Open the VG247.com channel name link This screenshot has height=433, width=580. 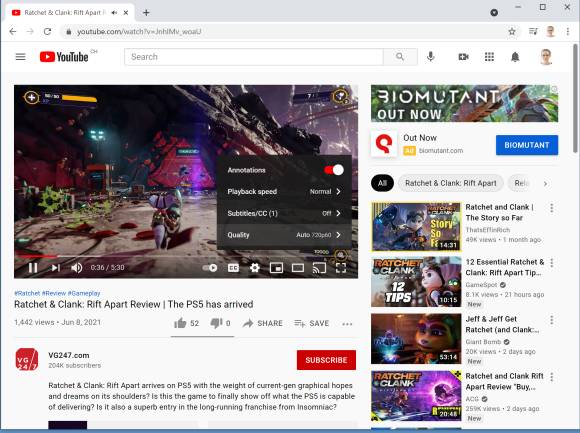tap(69, 355)
